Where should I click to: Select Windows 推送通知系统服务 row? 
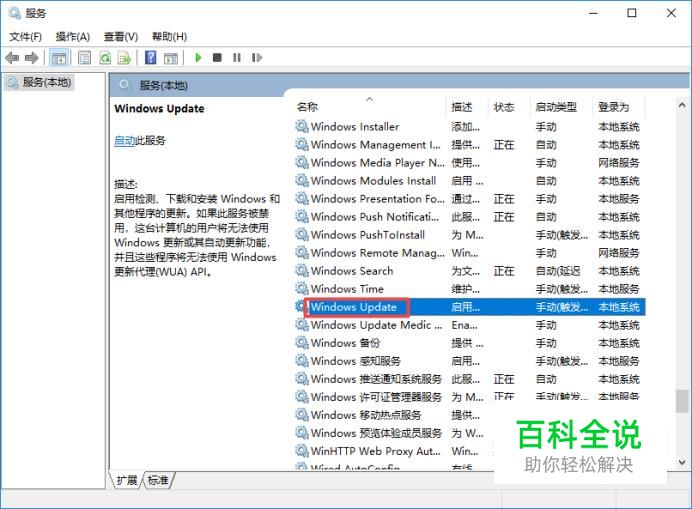pyautogui.click(x=470, y=379)
